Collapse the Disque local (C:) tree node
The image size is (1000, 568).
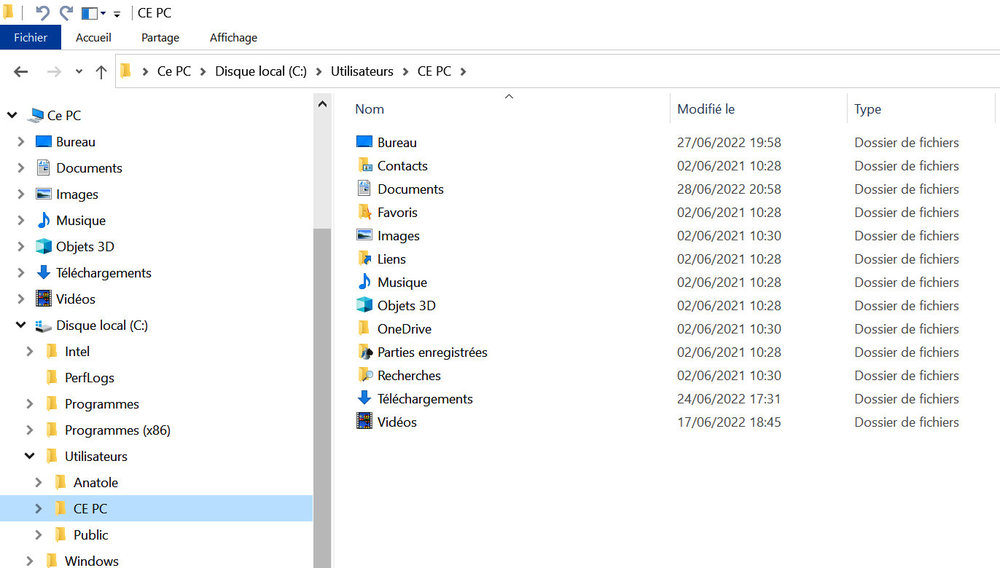click(21, 325)
